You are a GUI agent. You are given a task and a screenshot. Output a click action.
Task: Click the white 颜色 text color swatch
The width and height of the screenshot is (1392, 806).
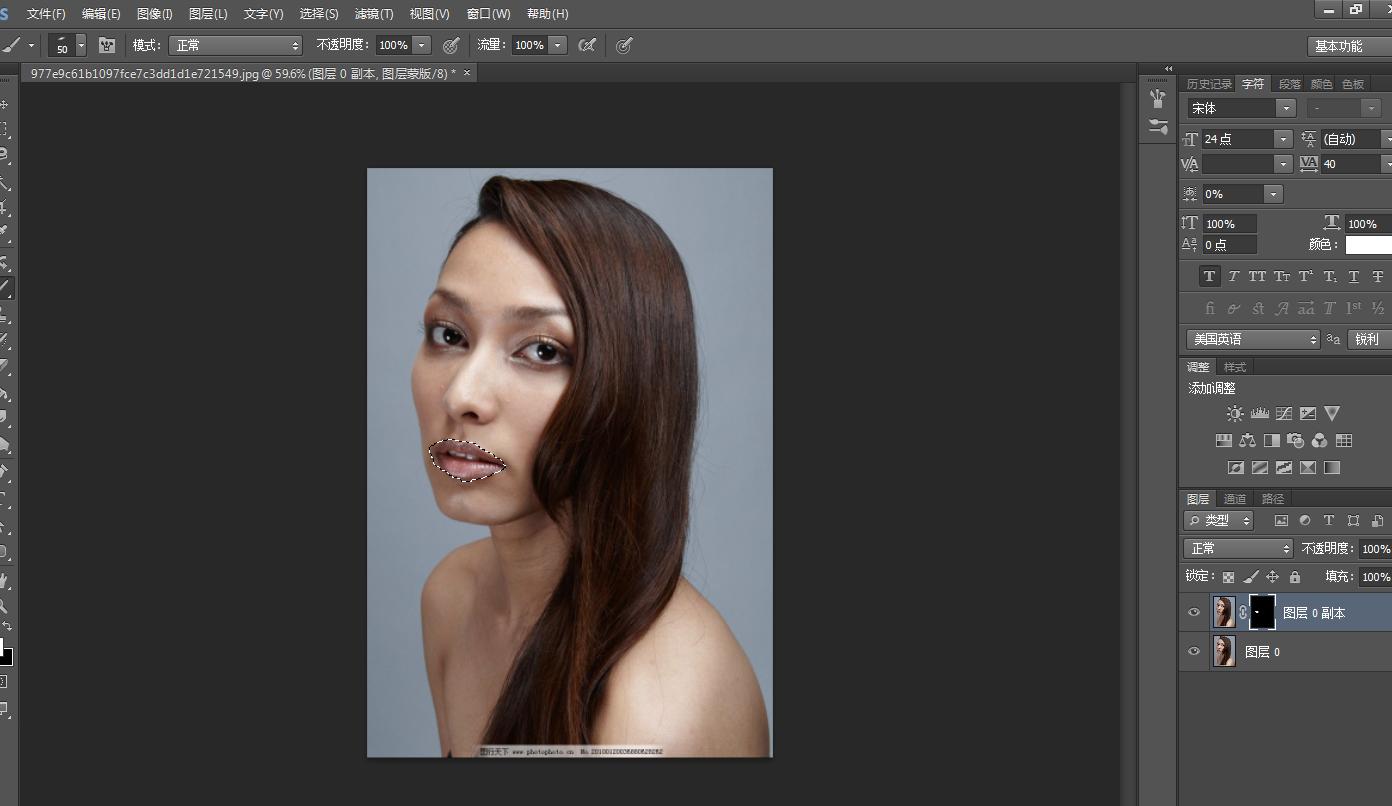point(1367,245)
